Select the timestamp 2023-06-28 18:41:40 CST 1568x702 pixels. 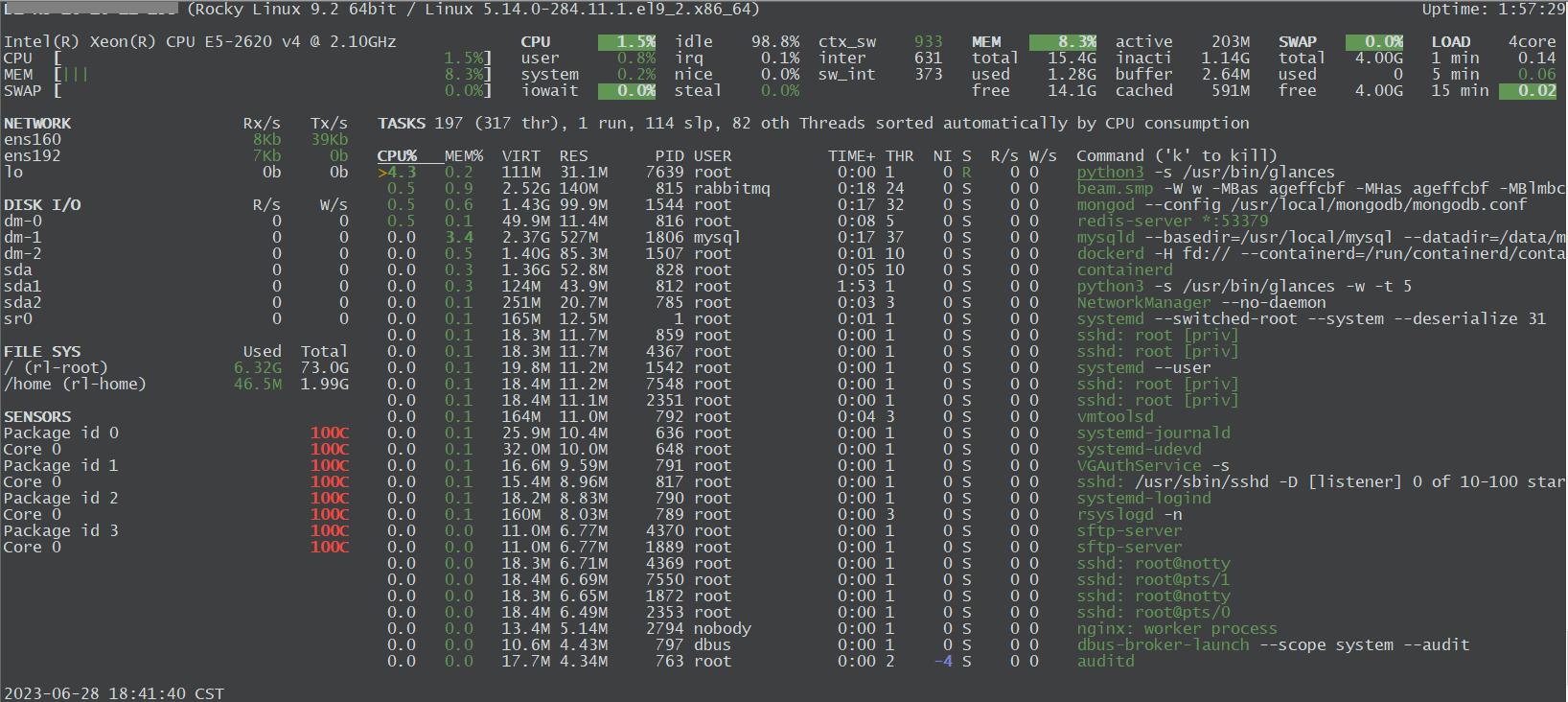coord(114,693)
